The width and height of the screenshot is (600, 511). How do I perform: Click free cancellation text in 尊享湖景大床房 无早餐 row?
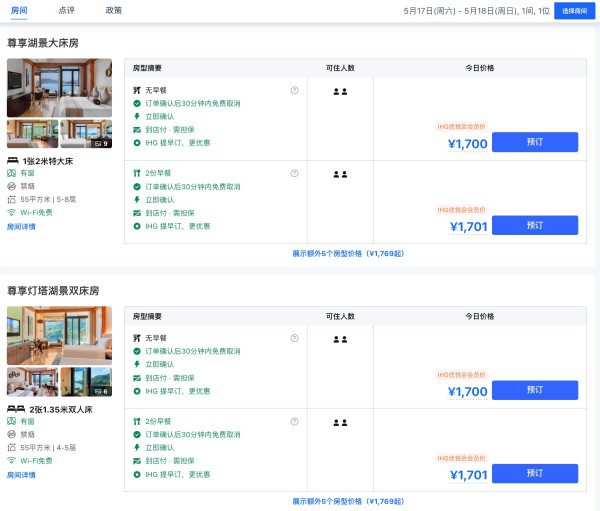coord(192,103)
